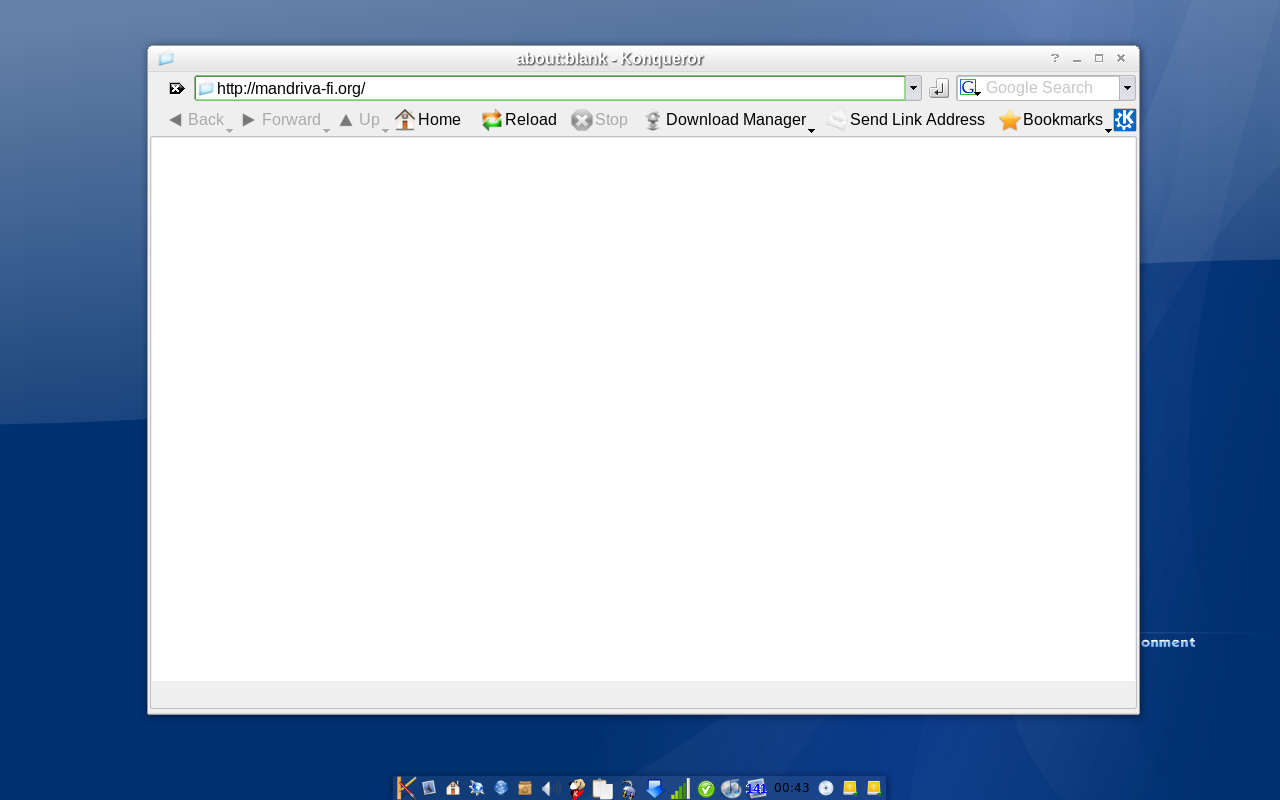Click the green network signal bars icon
This screenshot has height=800, width=1280.
[680, 789]
